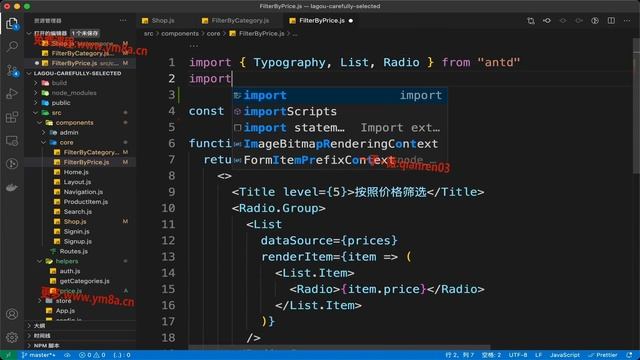
Task: Open ProductItem.js in the file tree
Action: pos(86,202)
